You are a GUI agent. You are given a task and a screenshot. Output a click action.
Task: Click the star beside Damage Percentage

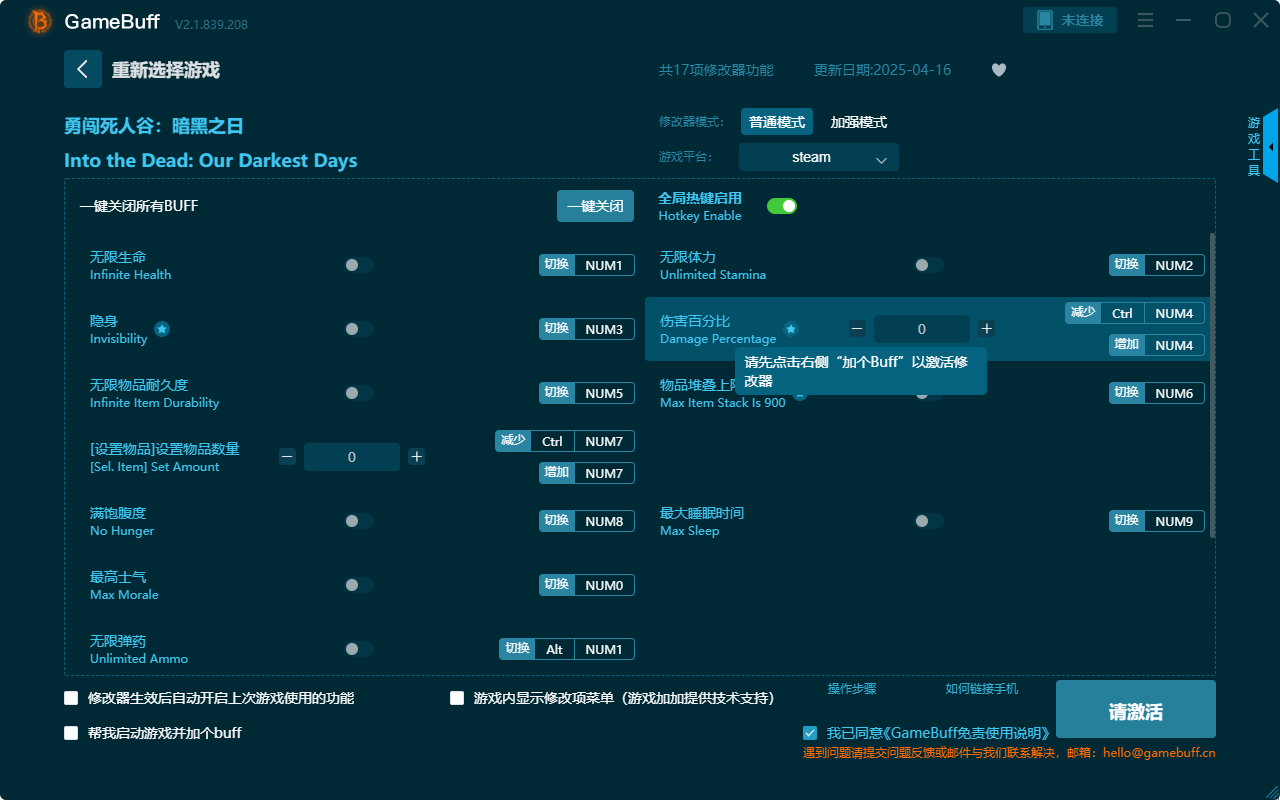[x=791, y=328]
